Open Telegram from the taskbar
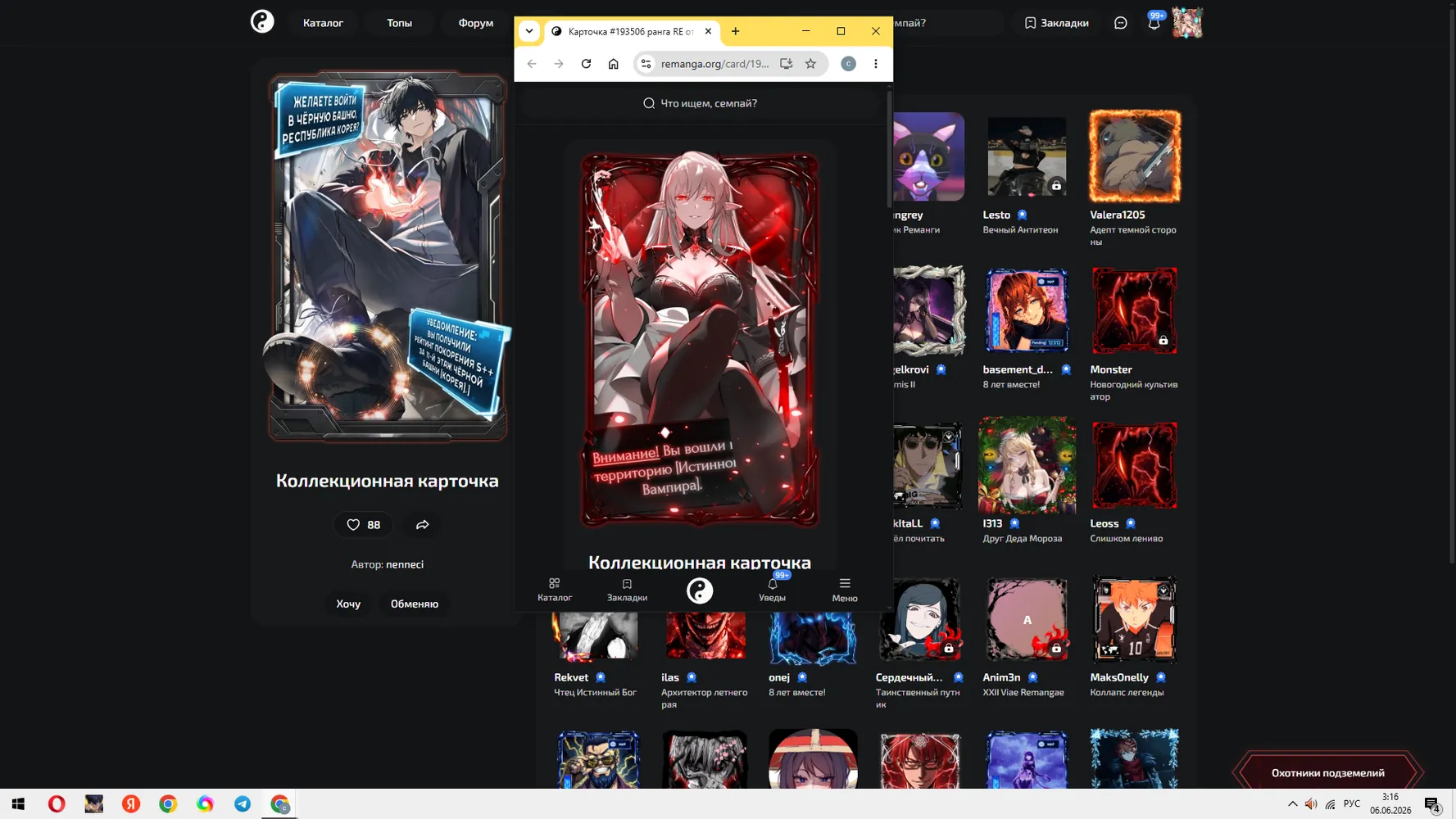 click(x=243, y=804)
